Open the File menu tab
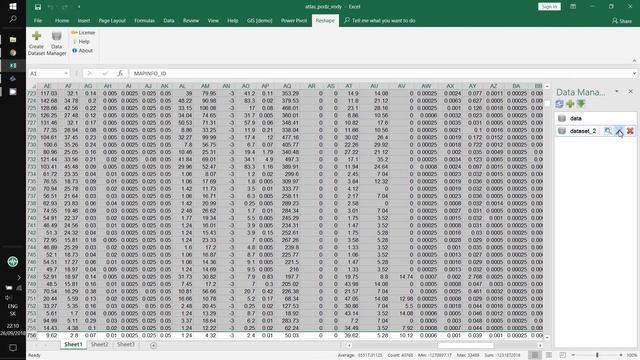The image size is (640, 360). click(38, 20)
